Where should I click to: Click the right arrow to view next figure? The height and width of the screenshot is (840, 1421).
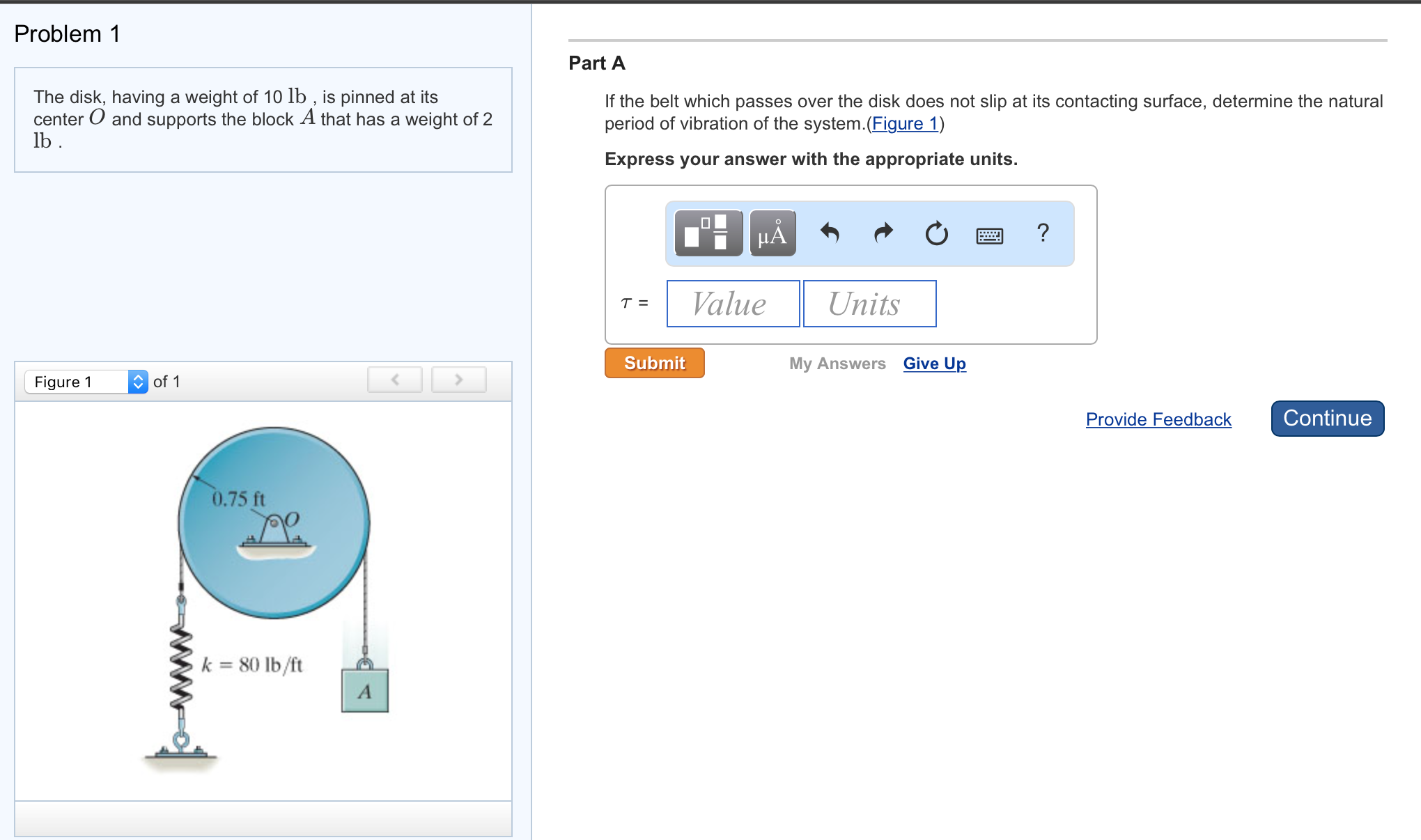[459, 380]
